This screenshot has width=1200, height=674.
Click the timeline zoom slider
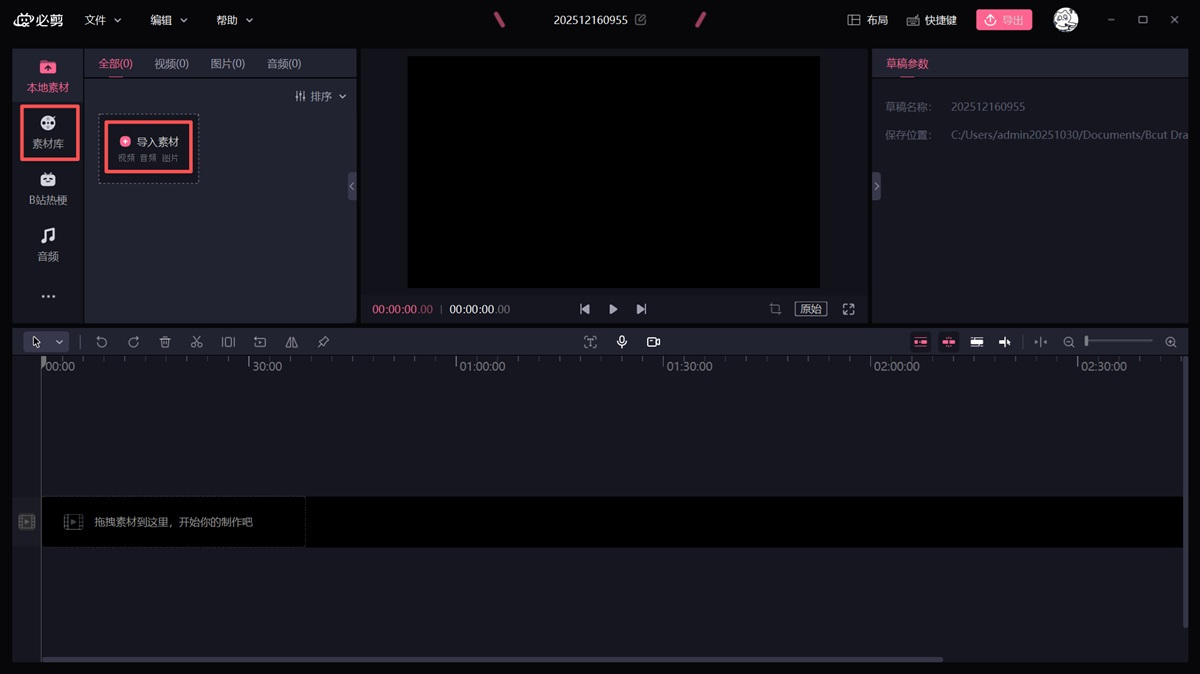click(x=1119, y=342)
